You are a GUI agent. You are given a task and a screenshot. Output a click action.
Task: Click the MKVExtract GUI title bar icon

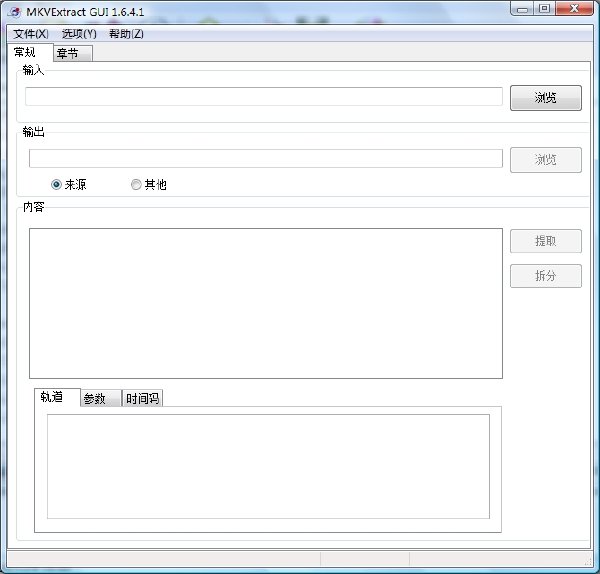tap(15, 12)
